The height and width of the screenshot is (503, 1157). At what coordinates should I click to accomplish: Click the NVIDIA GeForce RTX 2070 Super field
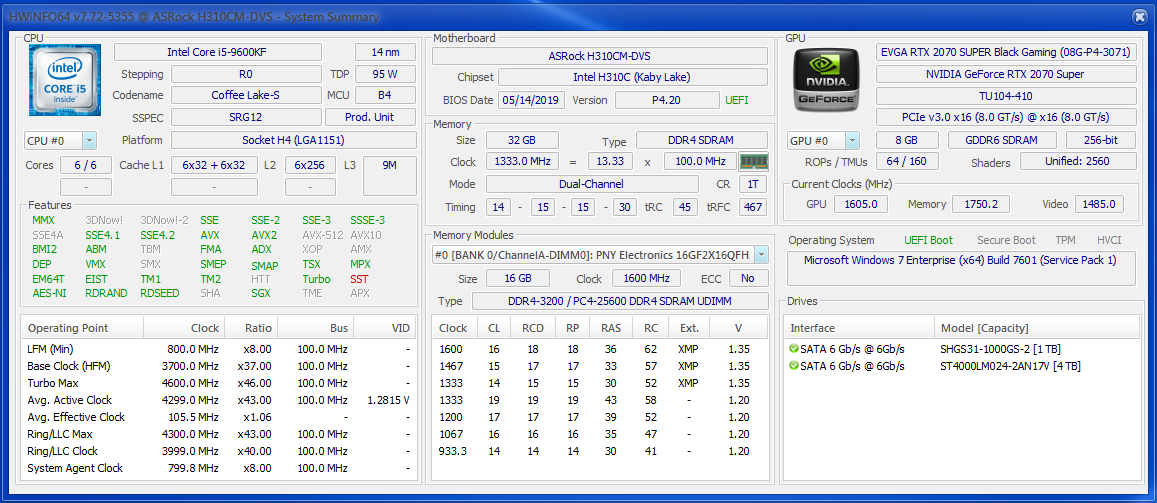pos(1006,74)
